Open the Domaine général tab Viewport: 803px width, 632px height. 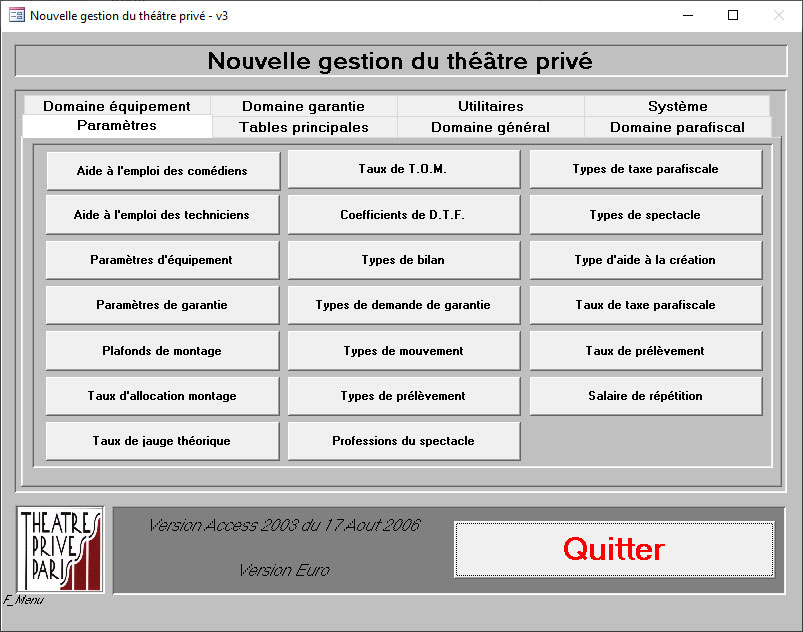click(491, 127)
